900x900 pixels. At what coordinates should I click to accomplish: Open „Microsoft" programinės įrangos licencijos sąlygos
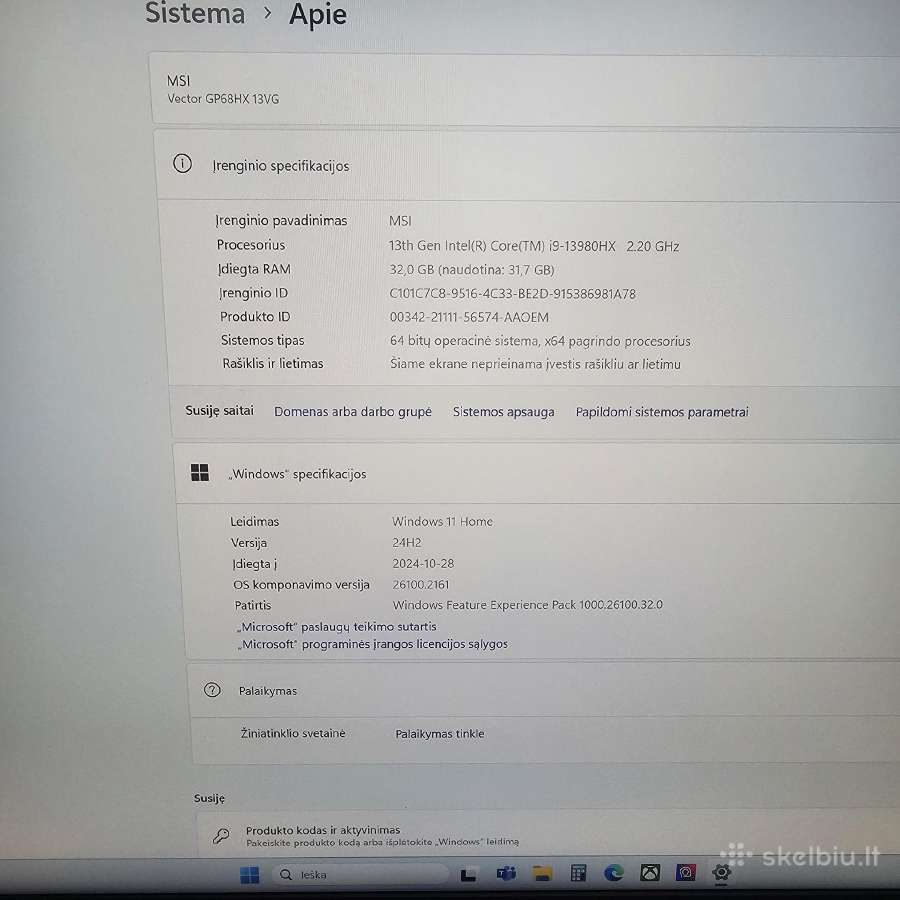[373, 644]
